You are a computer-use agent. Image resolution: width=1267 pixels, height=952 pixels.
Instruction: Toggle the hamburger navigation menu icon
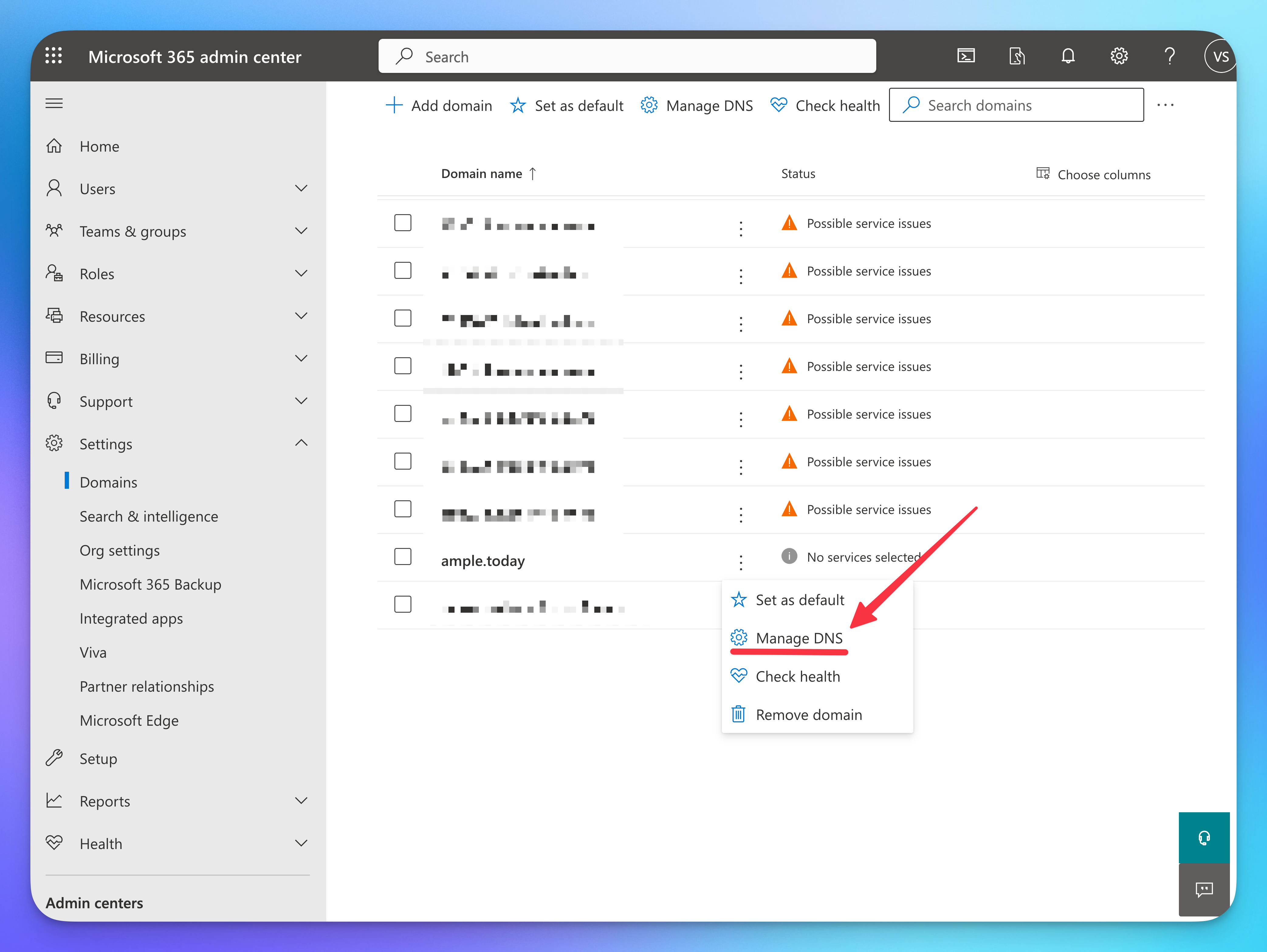54,104
